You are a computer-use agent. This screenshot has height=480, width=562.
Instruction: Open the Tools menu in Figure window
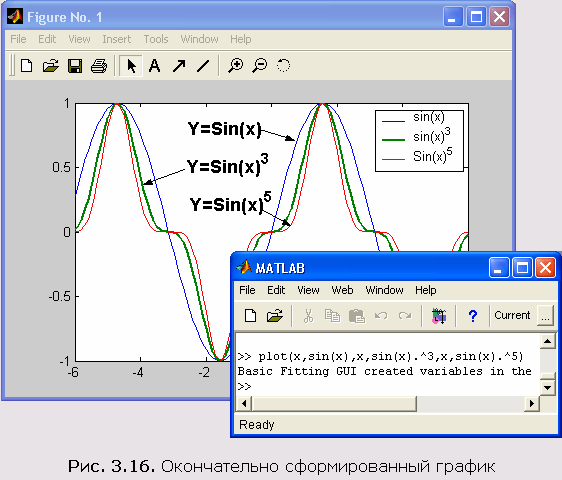(x=156, y=39)
